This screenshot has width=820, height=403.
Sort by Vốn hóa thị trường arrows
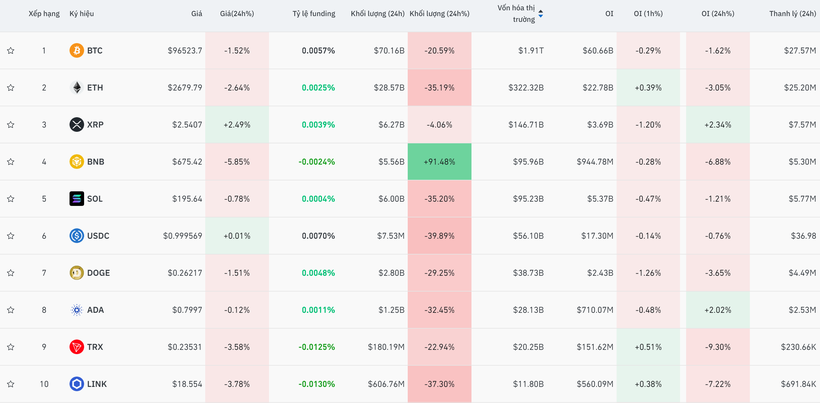click(x=541, y=14)
